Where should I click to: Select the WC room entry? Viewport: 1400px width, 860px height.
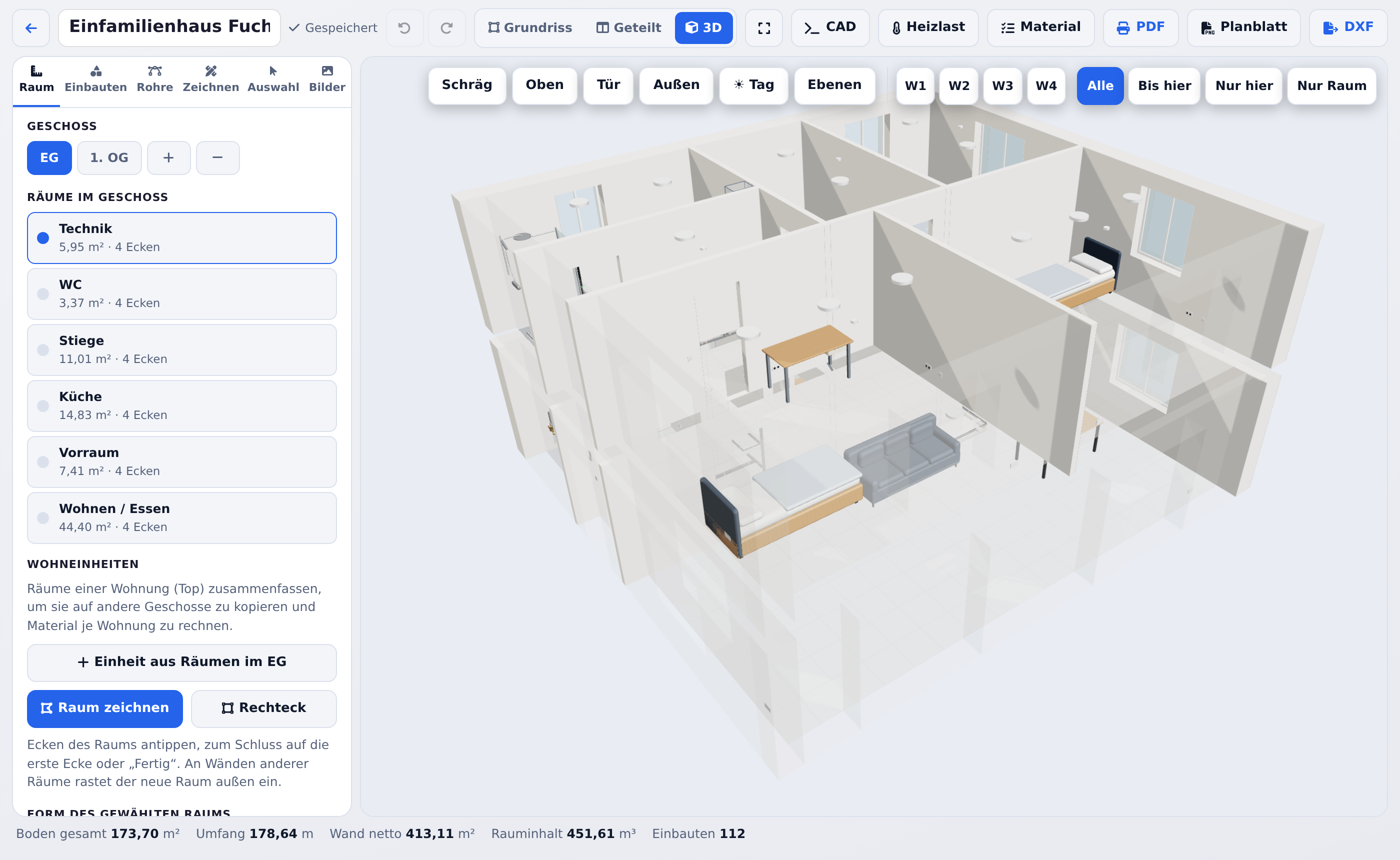(x=181, y=293)
